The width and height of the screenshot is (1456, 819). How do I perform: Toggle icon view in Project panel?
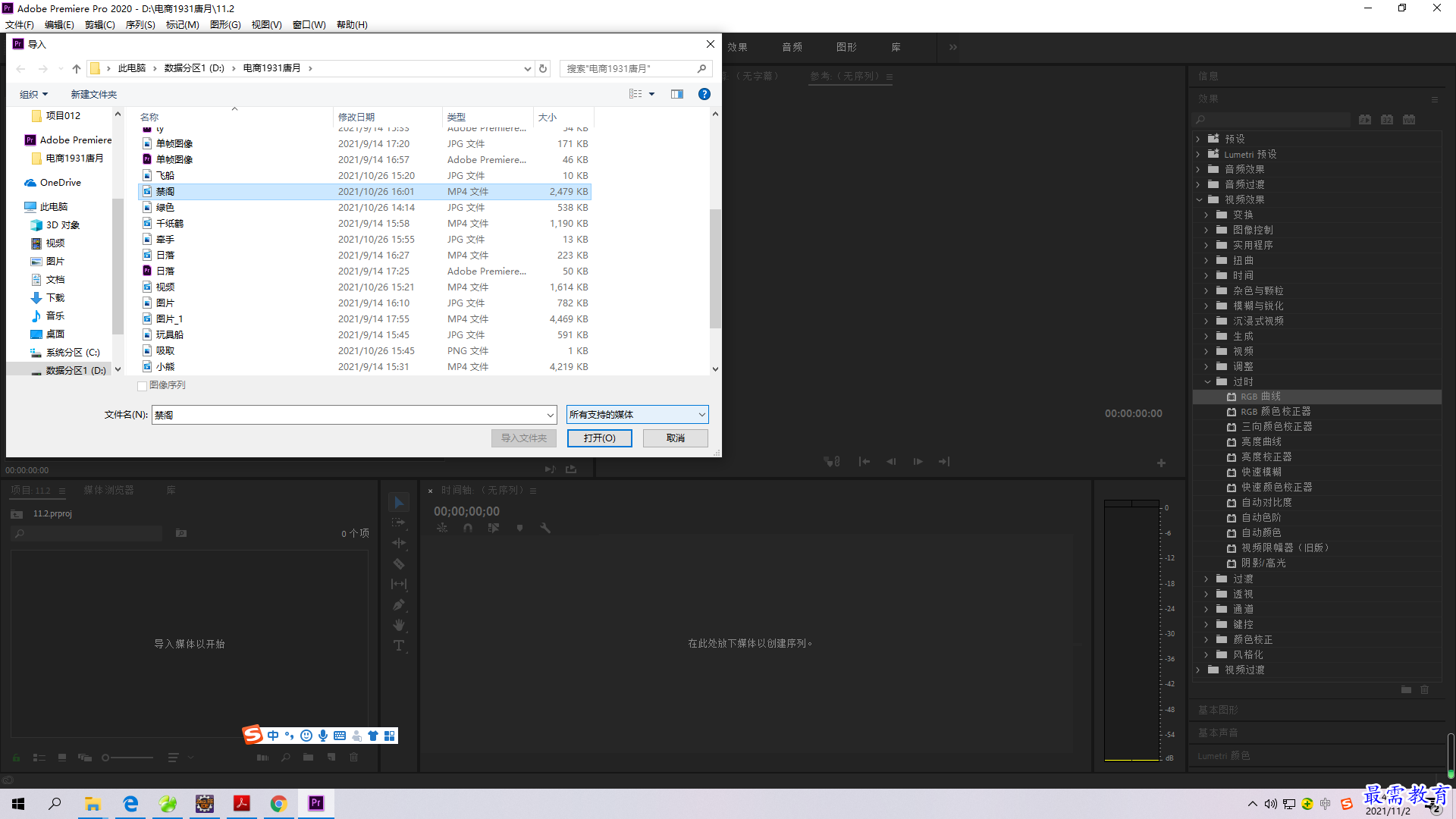pos(62,758)
